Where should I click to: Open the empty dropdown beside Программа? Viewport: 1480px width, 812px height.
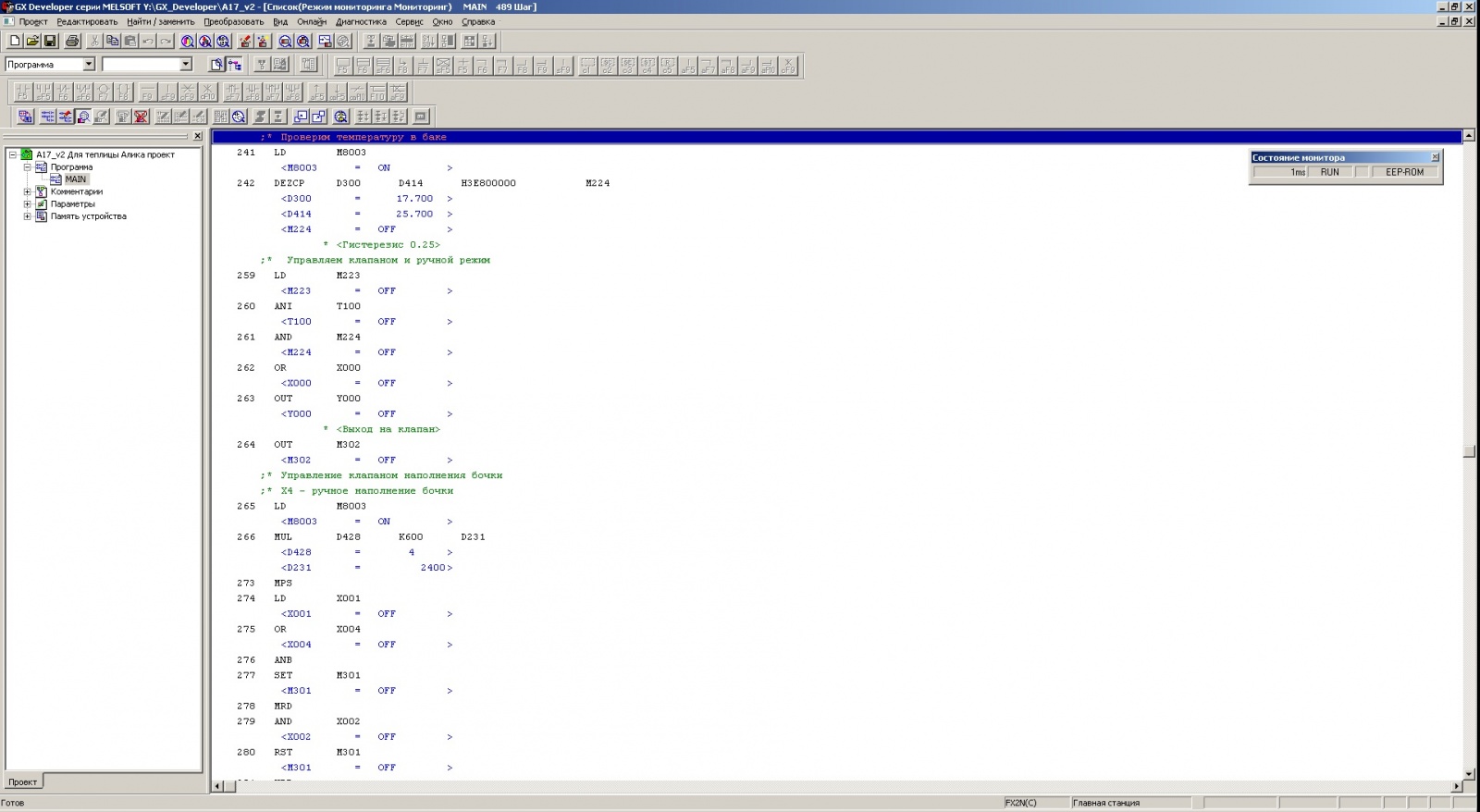pyautogui.click(x=185, y=65)
